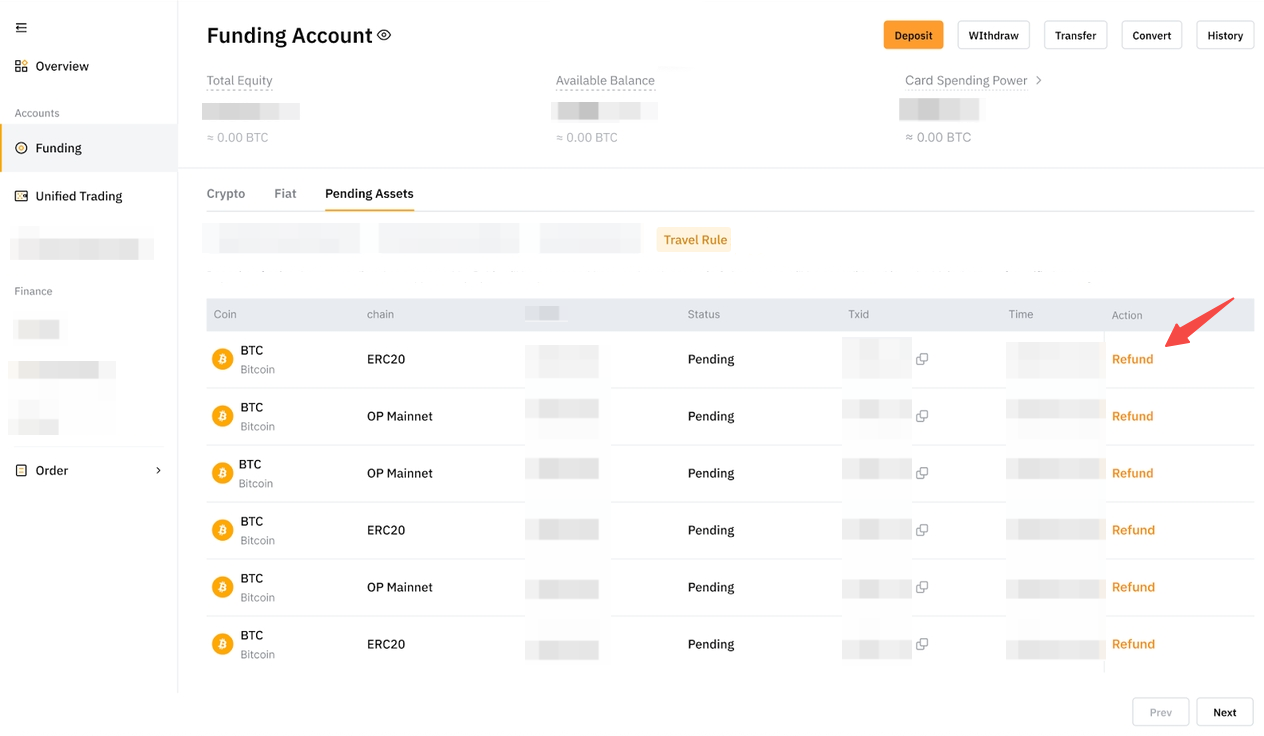This screenshot has height=736, width=1264.
Task: Select the Travel Rule filter
Action: click(x=695, y=240)
